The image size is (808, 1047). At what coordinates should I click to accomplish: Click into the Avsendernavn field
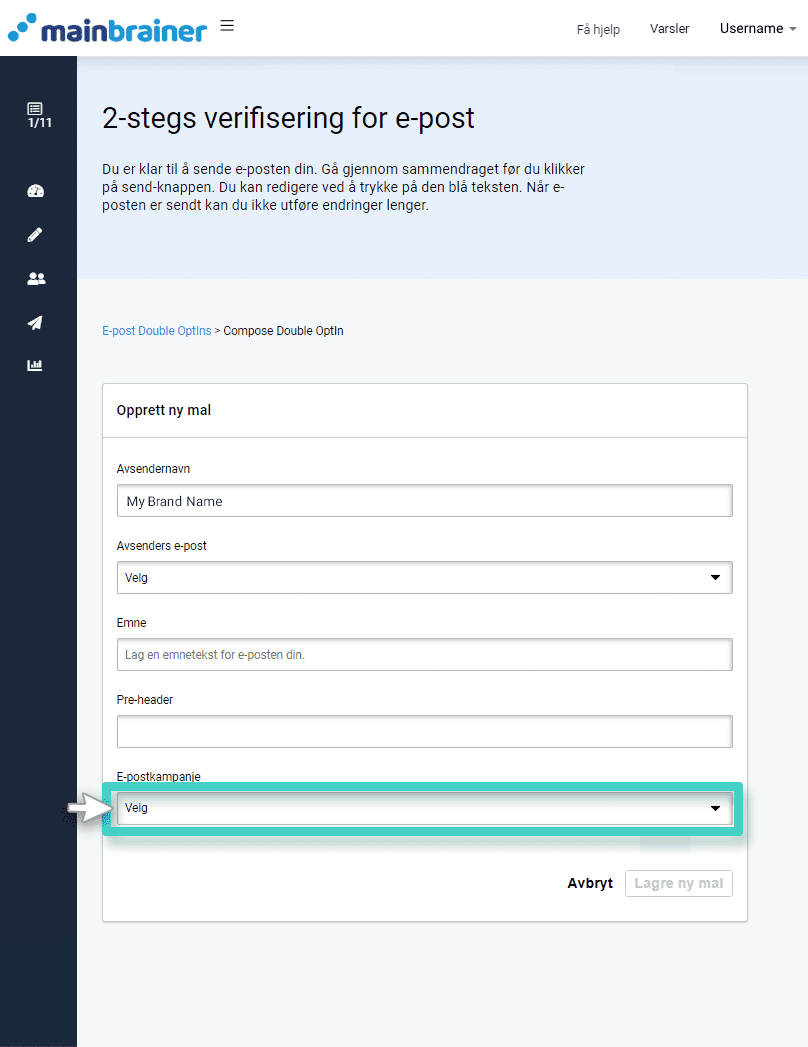(424, 501)
